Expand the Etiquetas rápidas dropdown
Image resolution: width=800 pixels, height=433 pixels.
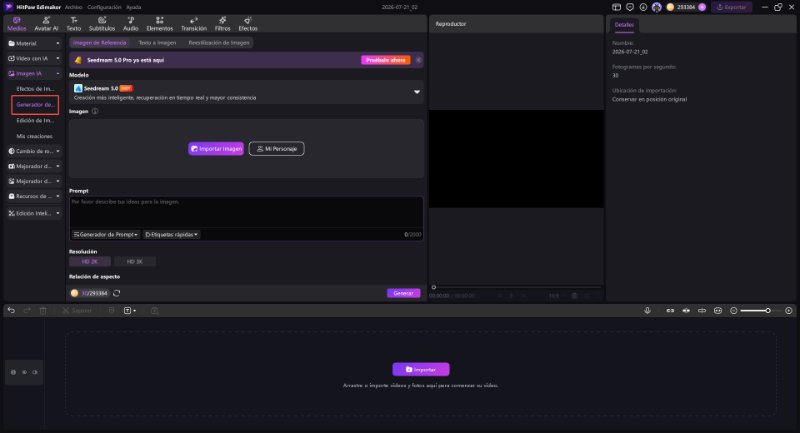(171, 235)
